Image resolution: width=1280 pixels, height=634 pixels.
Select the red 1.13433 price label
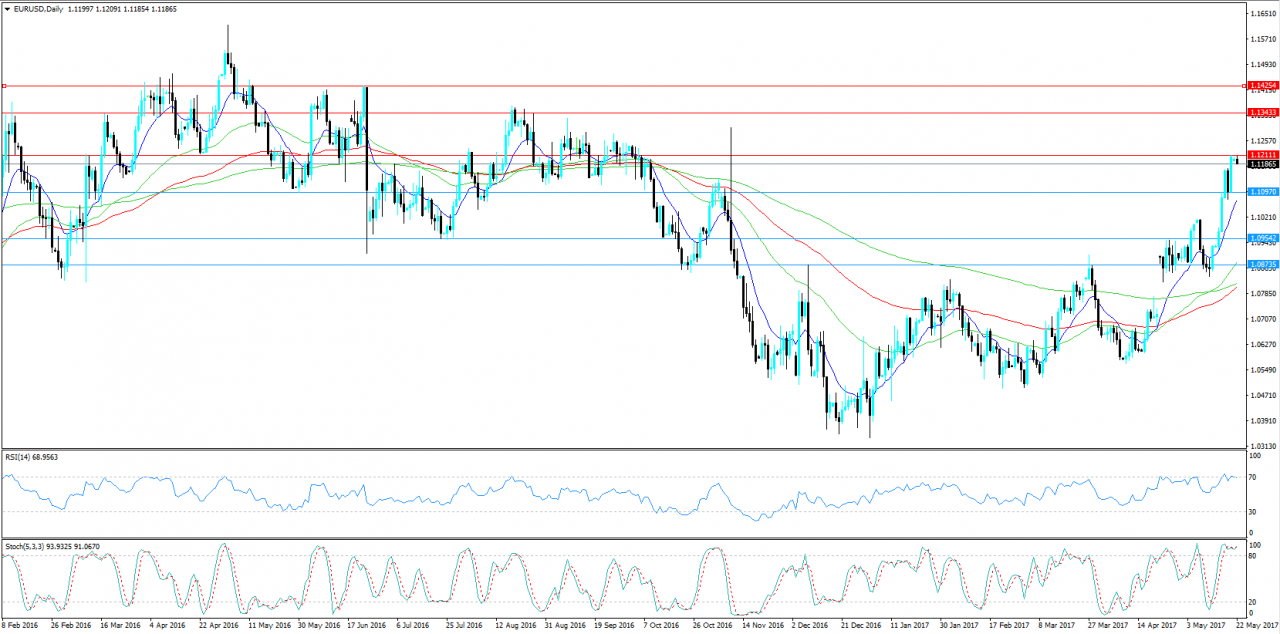point(1263,113)
